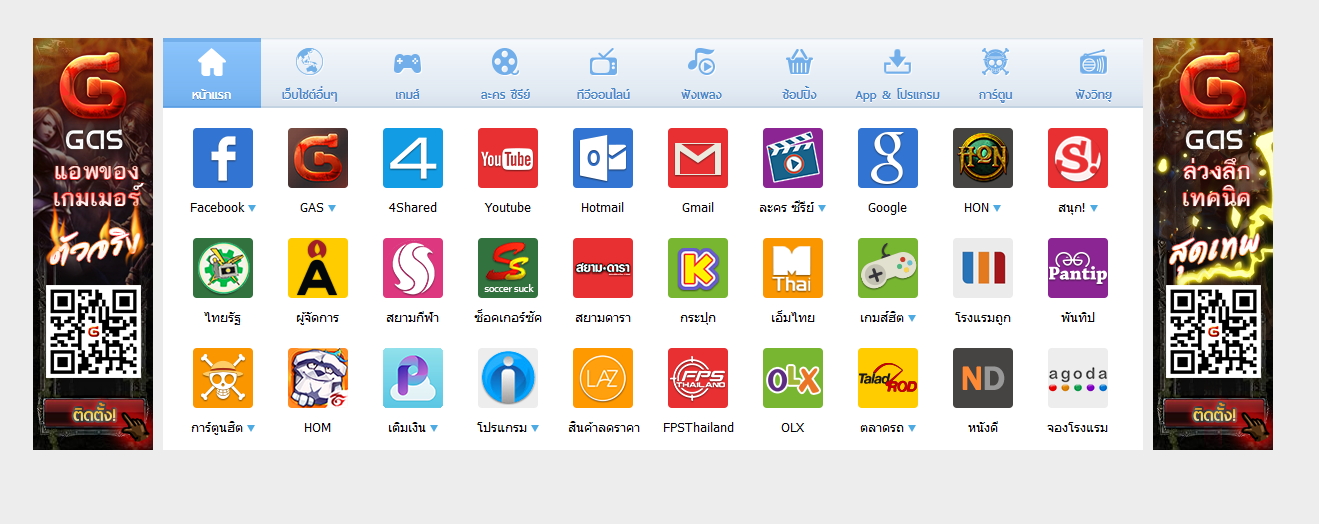
Task: Open the ละคร ซีรีย์ clapperboard tile icon
Action: click(x=793, y=158)
